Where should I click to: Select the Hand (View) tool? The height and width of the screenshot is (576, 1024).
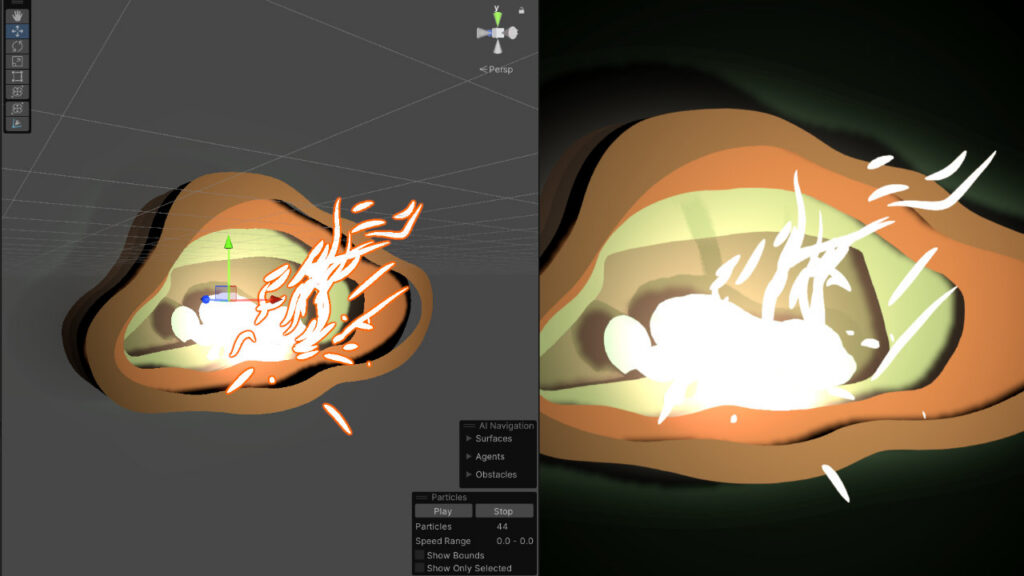pos(17,16)
